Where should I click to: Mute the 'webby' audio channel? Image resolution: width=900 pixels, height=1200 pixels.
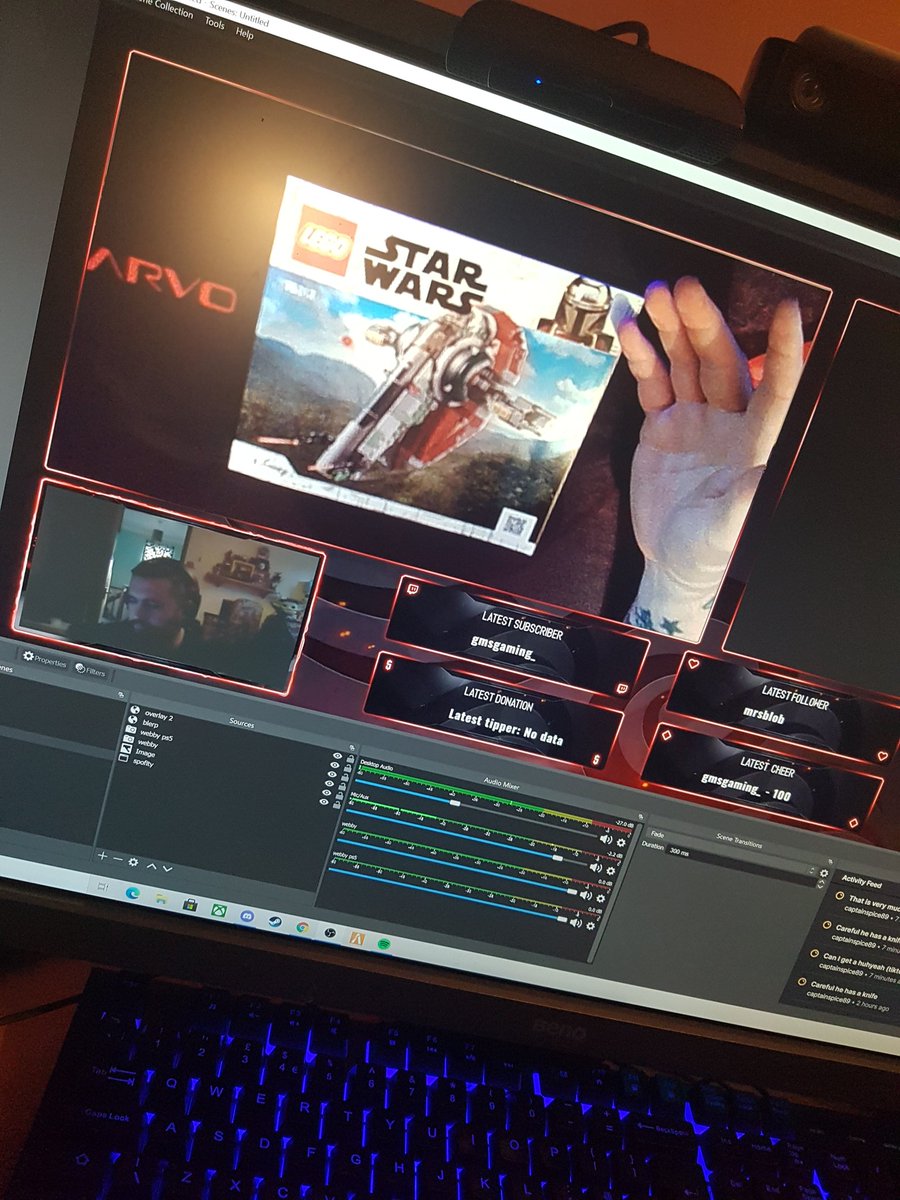click(585, 895)
